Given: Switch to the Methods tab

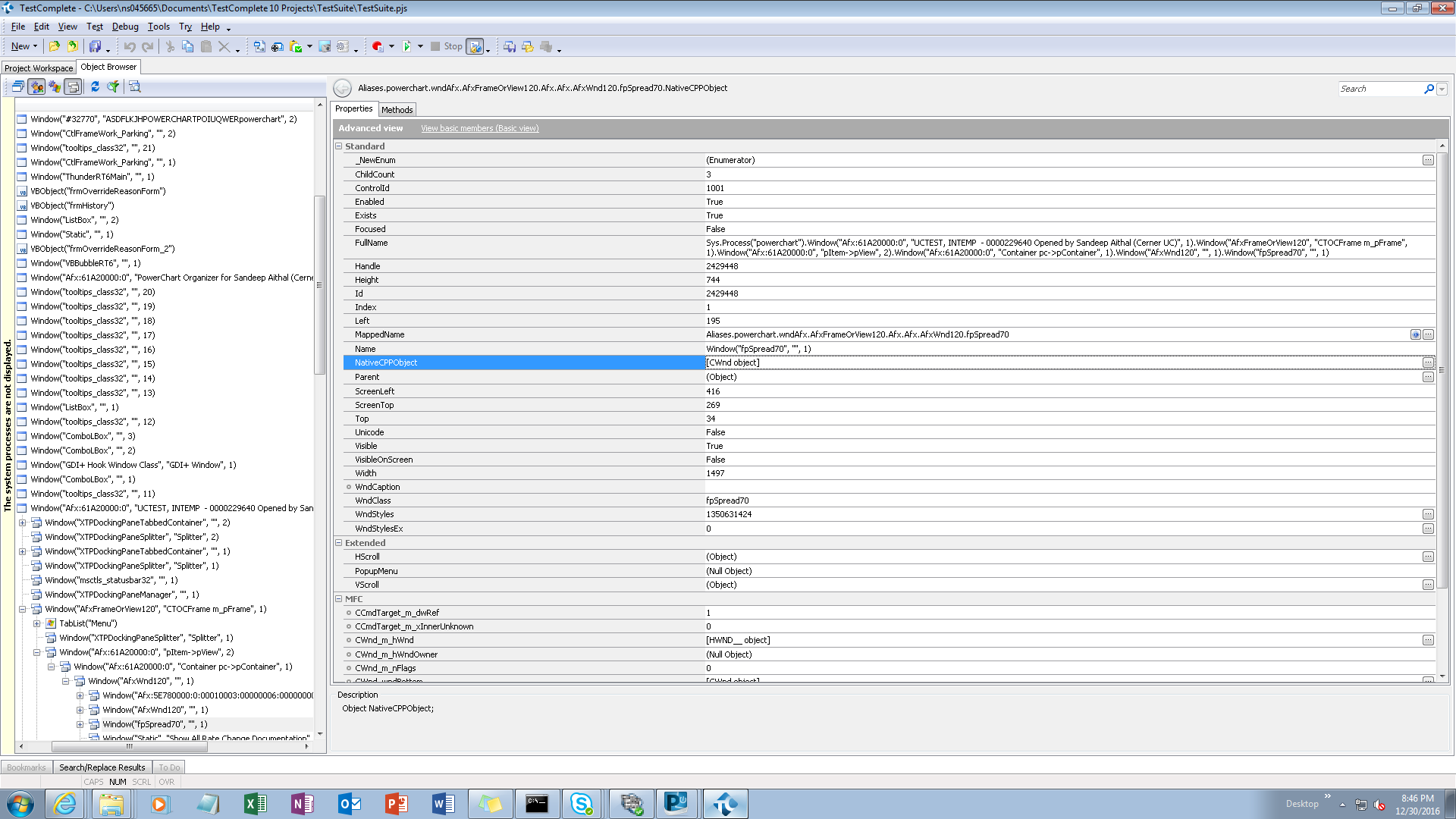Looking at the screenshot, I should tap(397, 110).
